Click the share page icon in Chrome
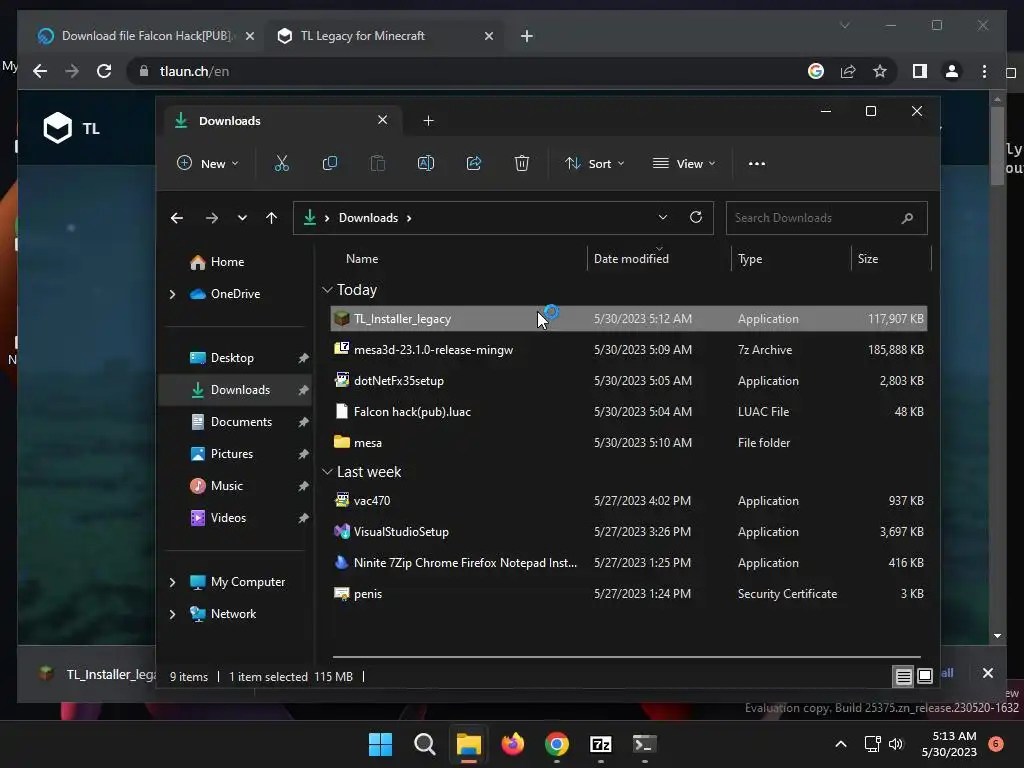The height and width of the screenshot is (768, 1024). pos(848,71)
